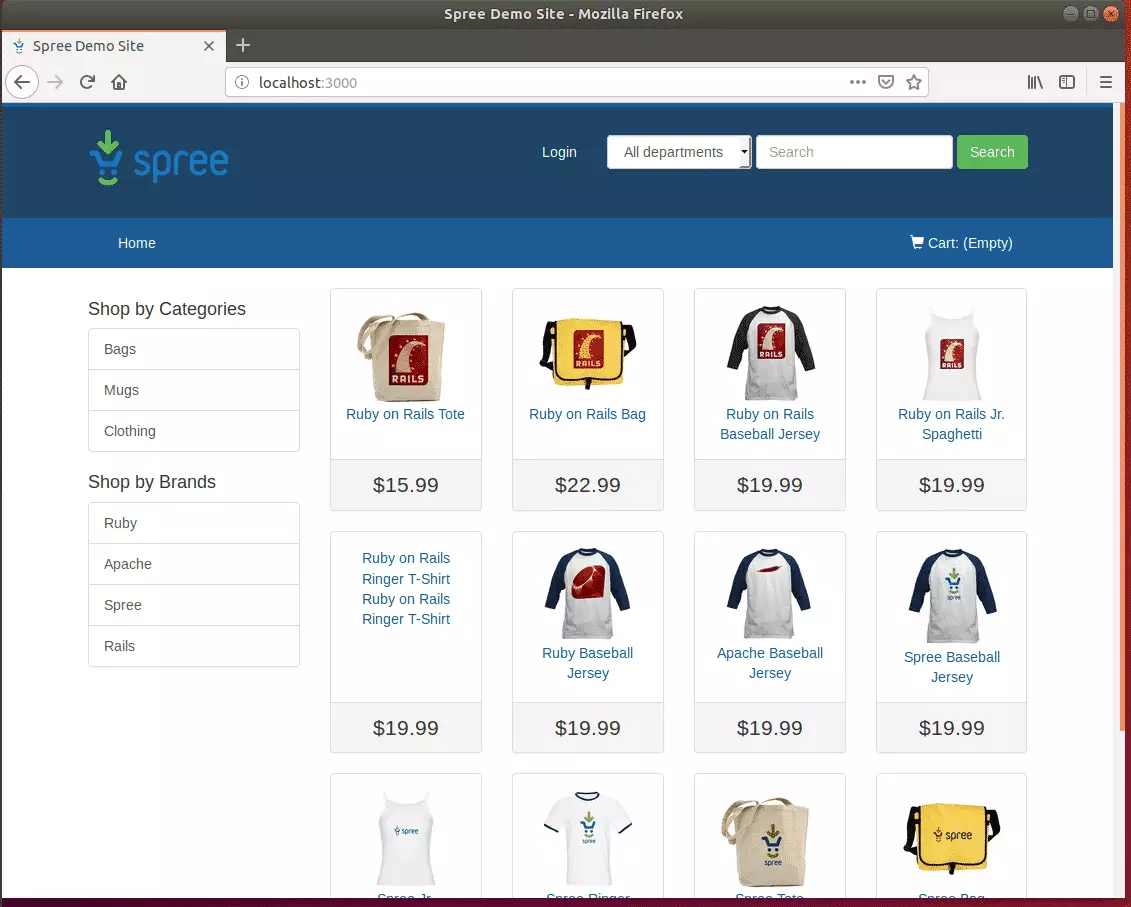Viewport: 1131px width, 907px height.
Task: Open Ruby on Rails Baseball Jersey image
Action: click(770, 354)
